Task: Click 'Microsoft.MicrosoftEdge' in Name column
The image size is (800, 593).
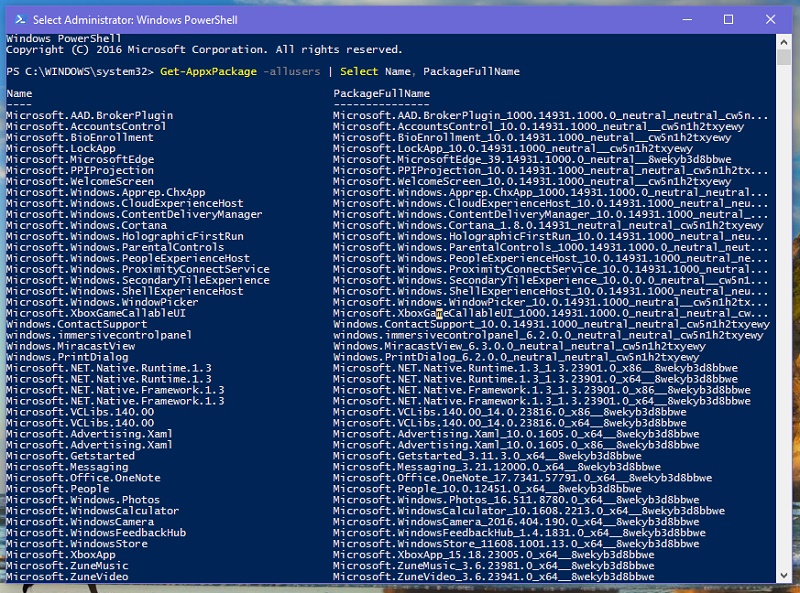Action: tap(80, 159)
